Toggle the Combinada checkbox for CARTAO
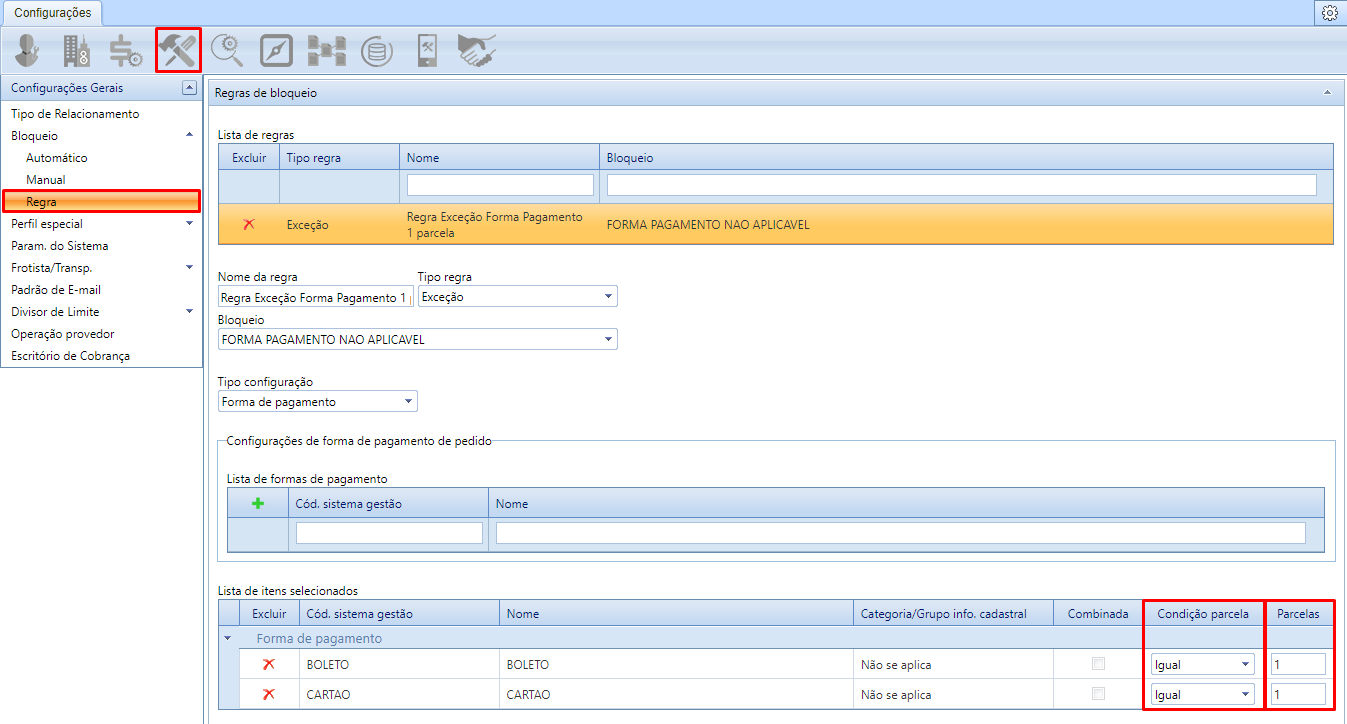The image size is (1347, 724). 1099,694
